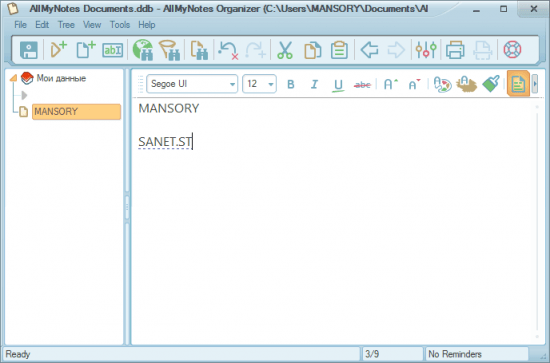The image size is (550, 363).
Task: Maximize the AllMyNotes window
Action: pos(503,9)
